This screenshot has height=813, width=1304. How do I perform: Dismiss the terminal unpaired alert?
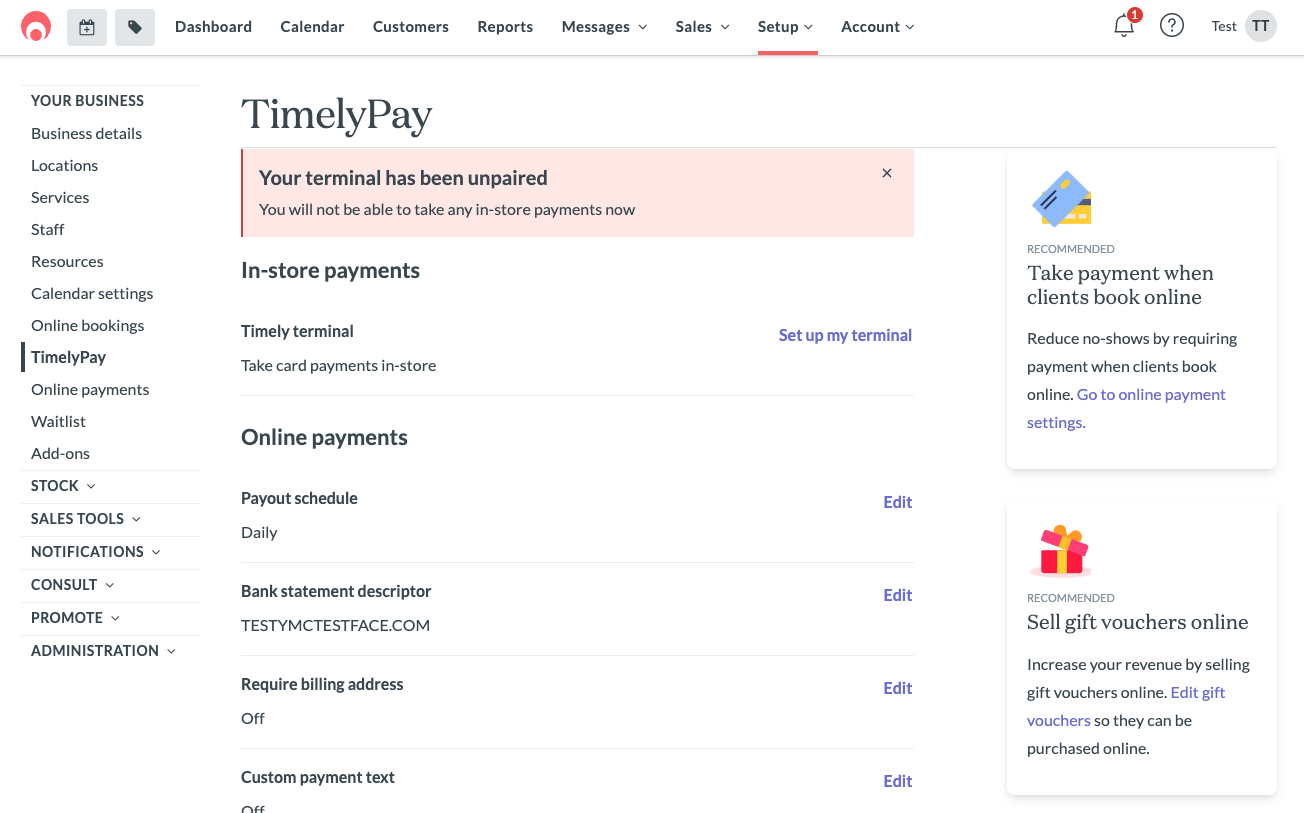[887, 173]
